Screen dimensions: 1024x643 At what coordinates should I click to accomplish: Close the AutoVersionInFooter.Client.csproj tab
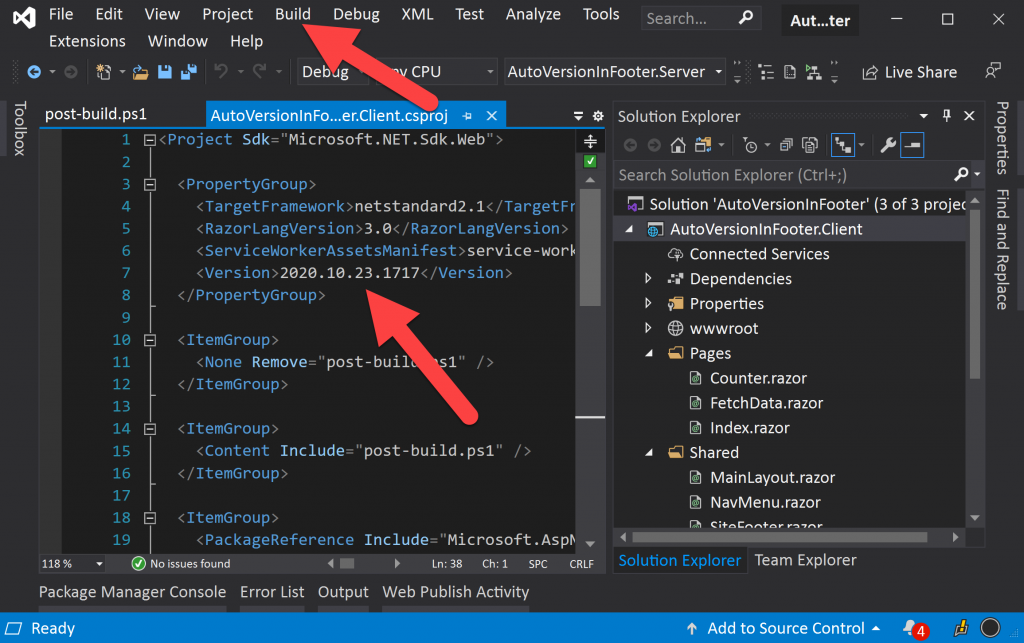(x=492, y=116)
